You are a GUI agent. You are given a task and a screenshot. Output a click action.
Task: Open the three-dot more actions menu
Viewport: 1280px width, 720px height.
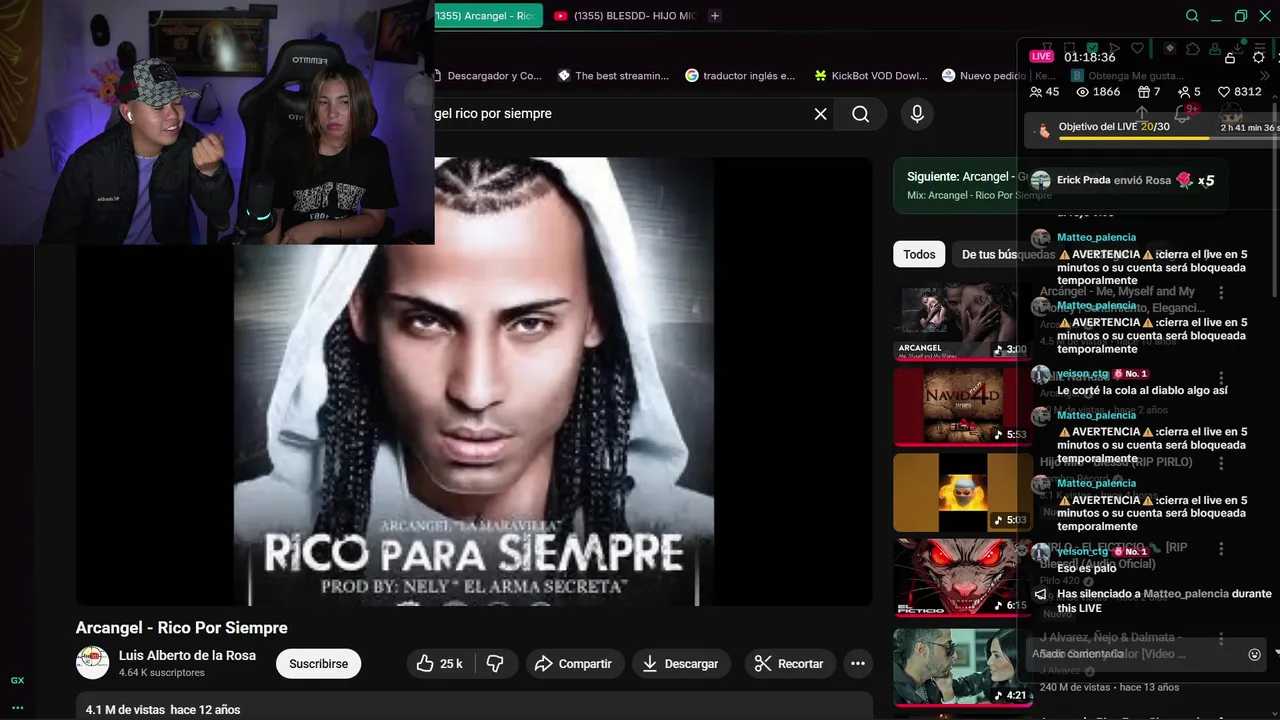click(857, 664)
